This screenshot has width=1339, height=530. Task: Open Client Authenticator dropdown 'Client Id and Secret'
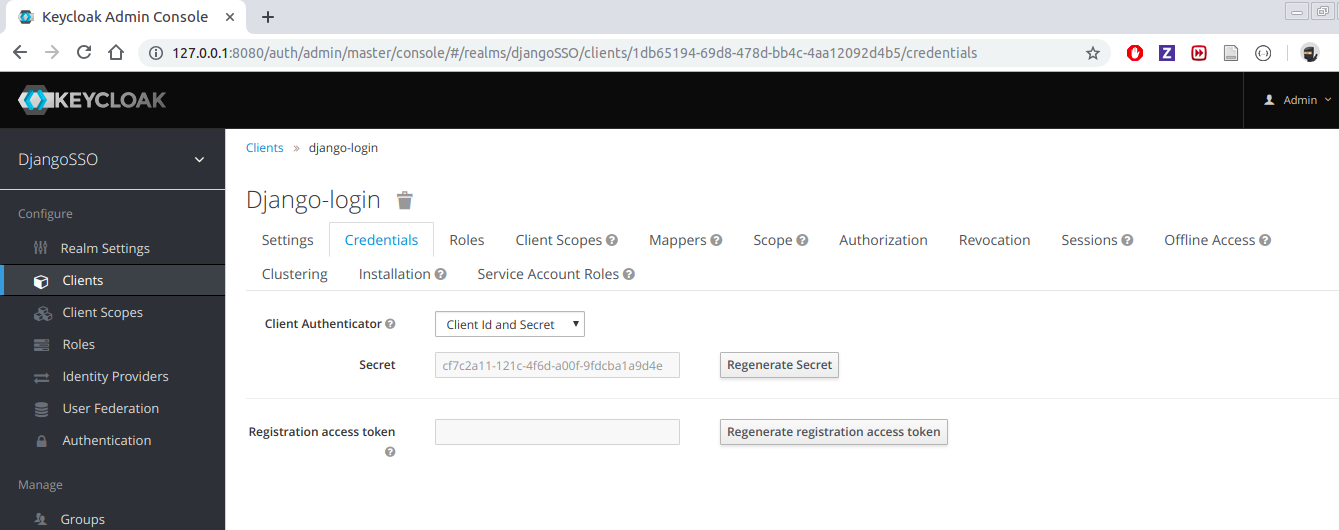tap(510, 324)
